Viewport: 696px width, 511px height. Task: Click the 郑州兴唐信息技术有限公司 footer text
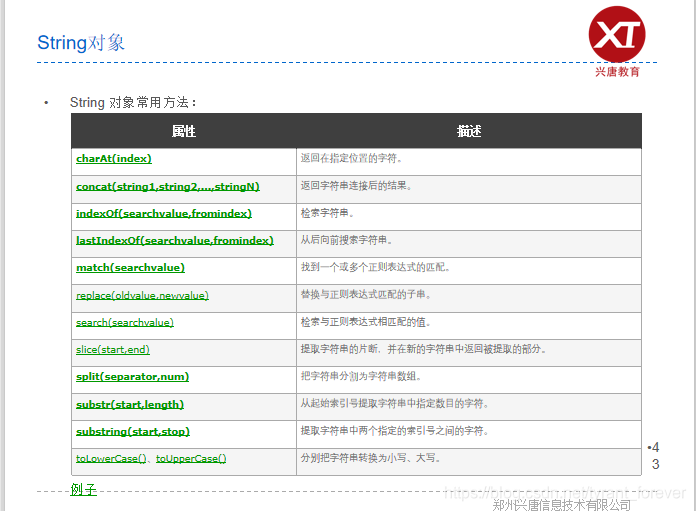[x=562, y=505]
